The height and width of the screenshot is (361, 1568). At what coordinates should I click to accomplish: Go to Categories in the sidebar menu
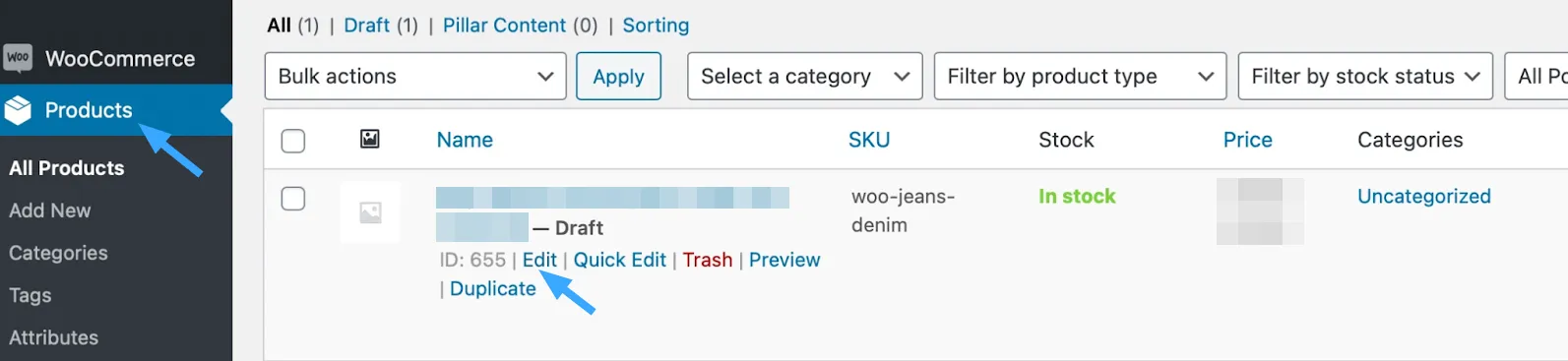pyautogui.click(x=58, y=253)
